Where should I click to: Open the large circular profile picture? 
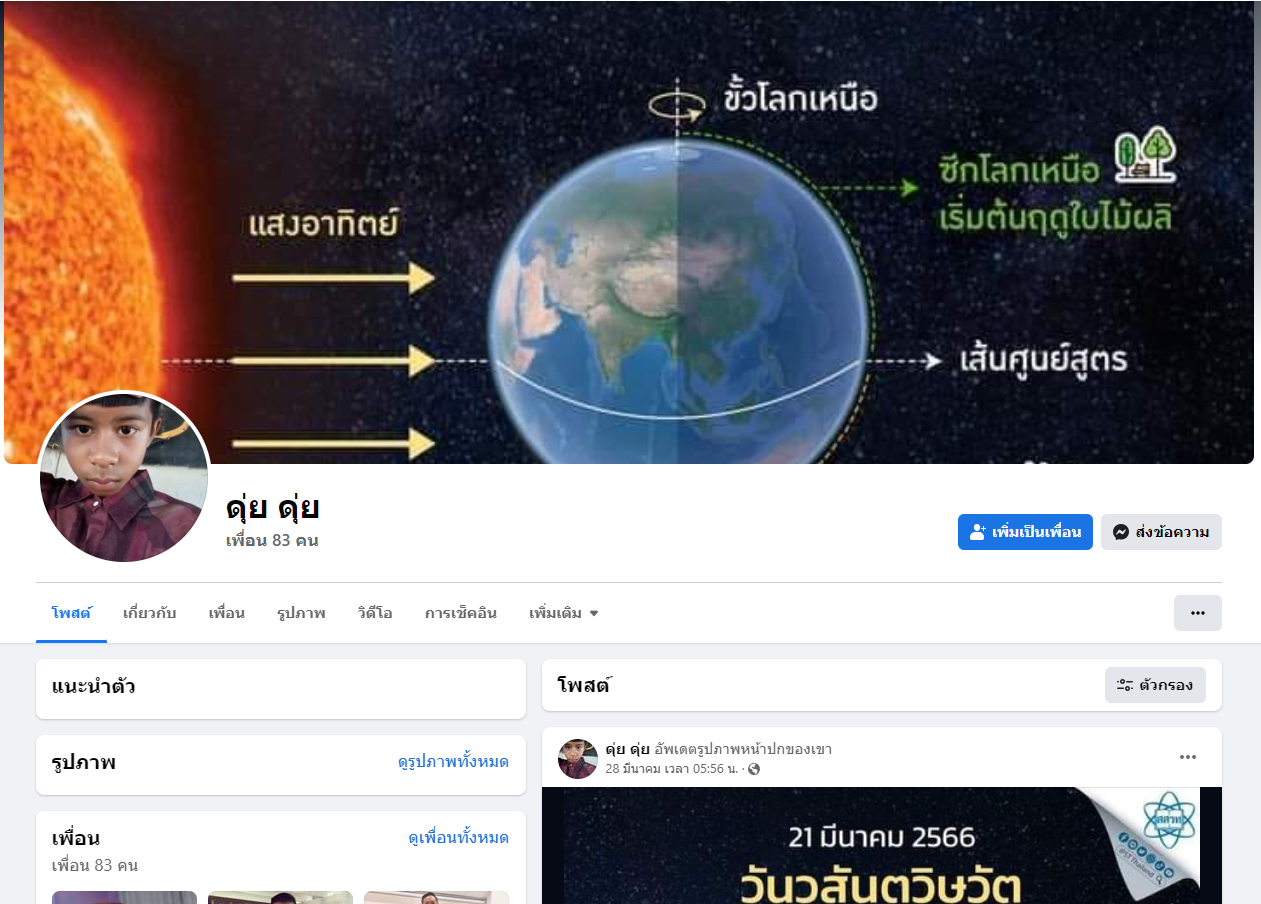click(124, 476)
